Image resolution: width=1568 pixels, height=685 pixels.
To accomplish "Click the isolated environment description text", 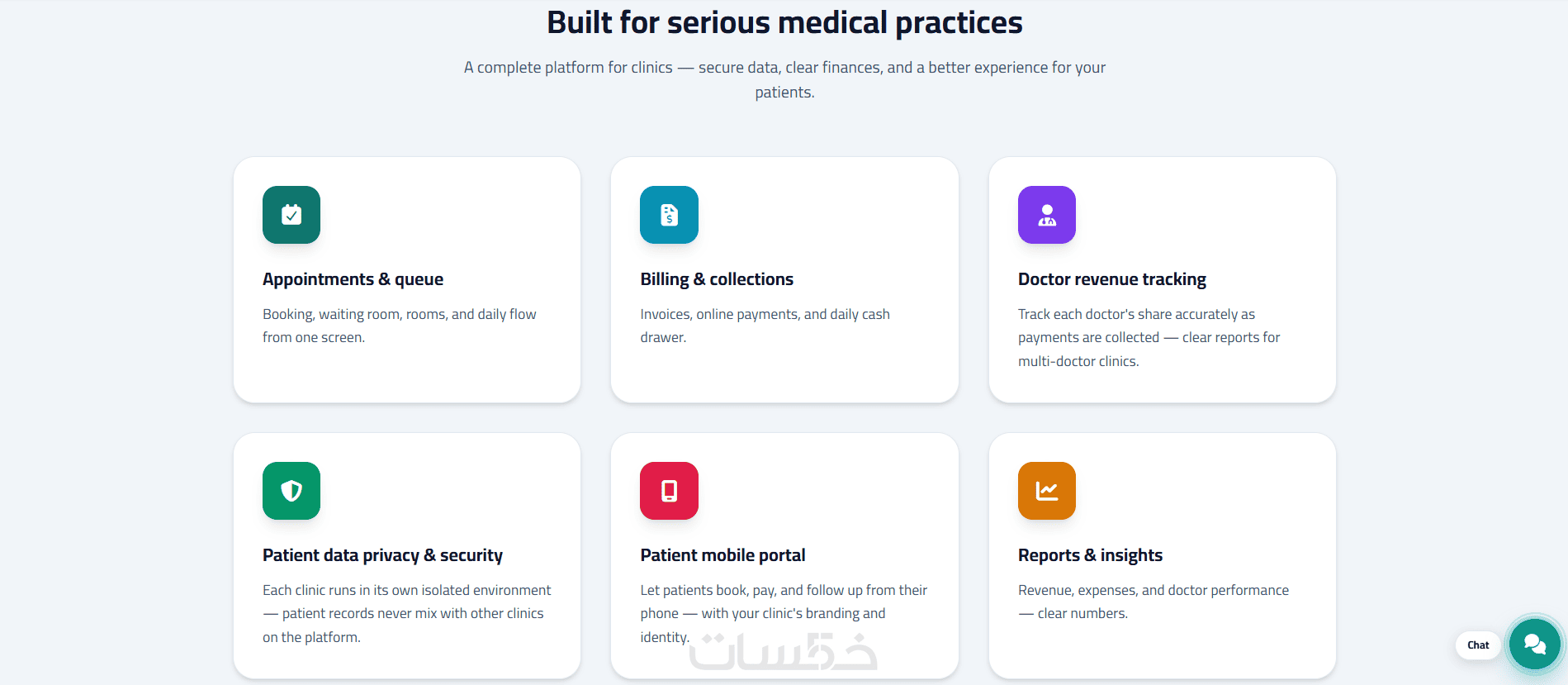I will tap(407, 613).
